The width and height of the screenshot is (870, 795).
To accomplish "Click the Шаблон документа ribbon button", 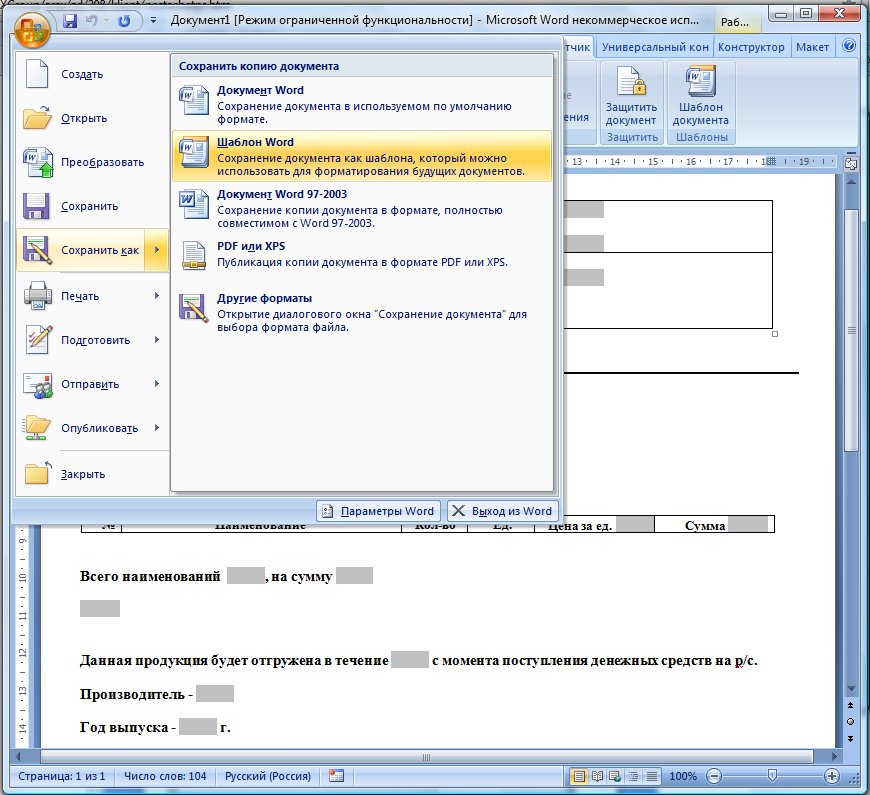I will (701, 95).
